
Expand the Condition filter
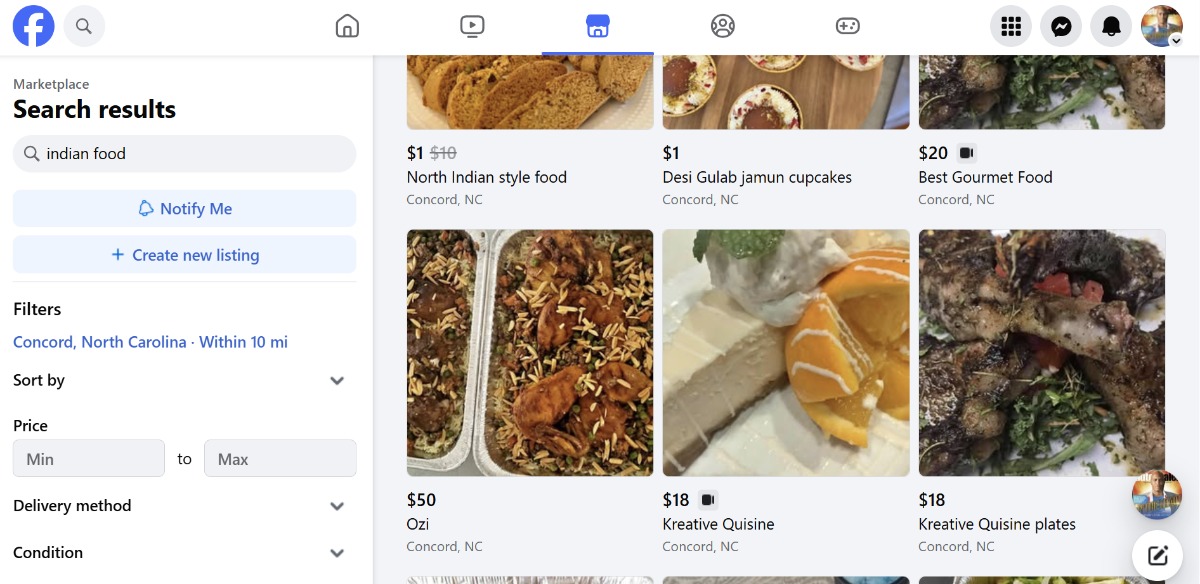(337, 553)
